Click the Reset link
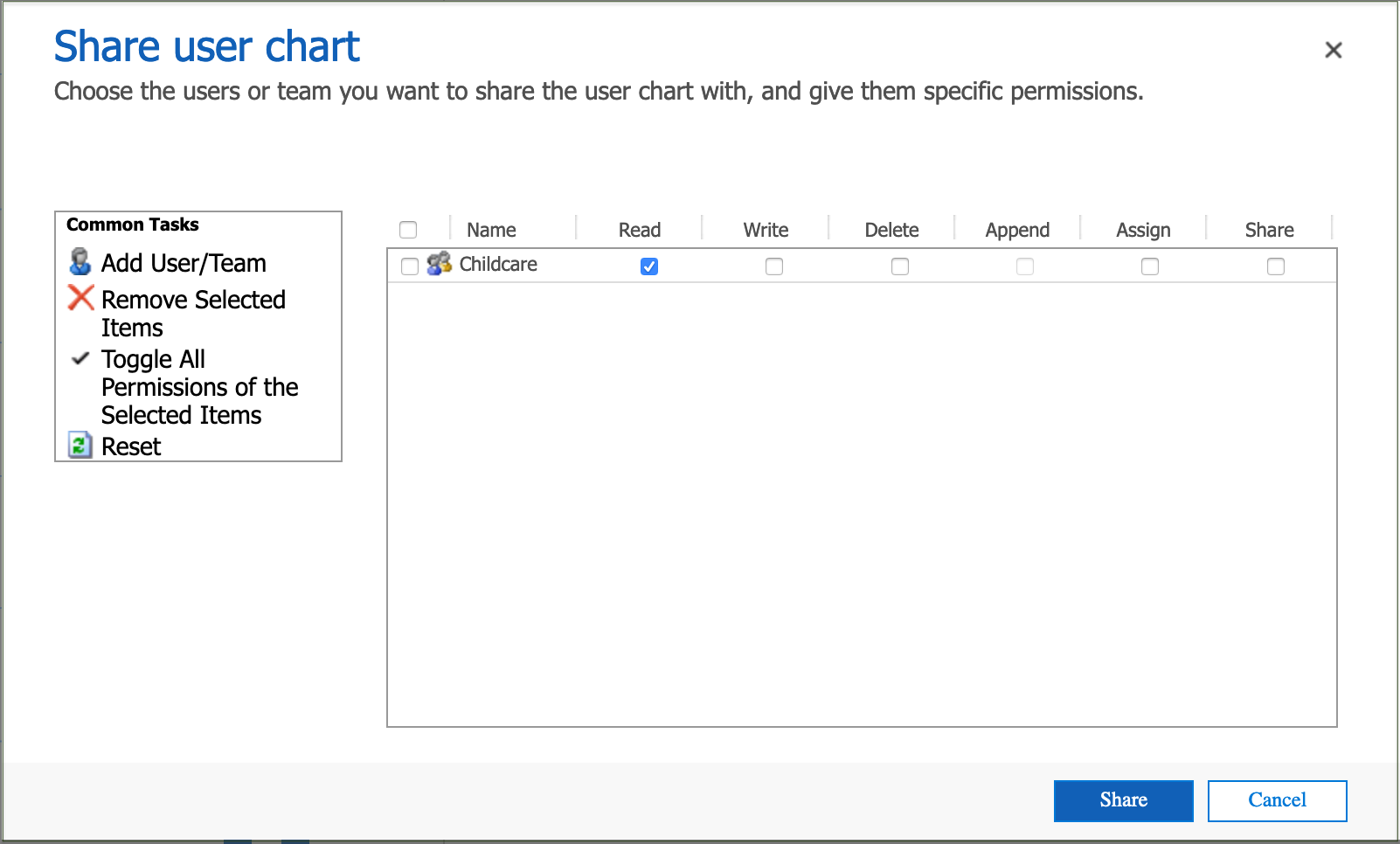This screenshot has height=844, width=1400. click(x=131, y=446)
